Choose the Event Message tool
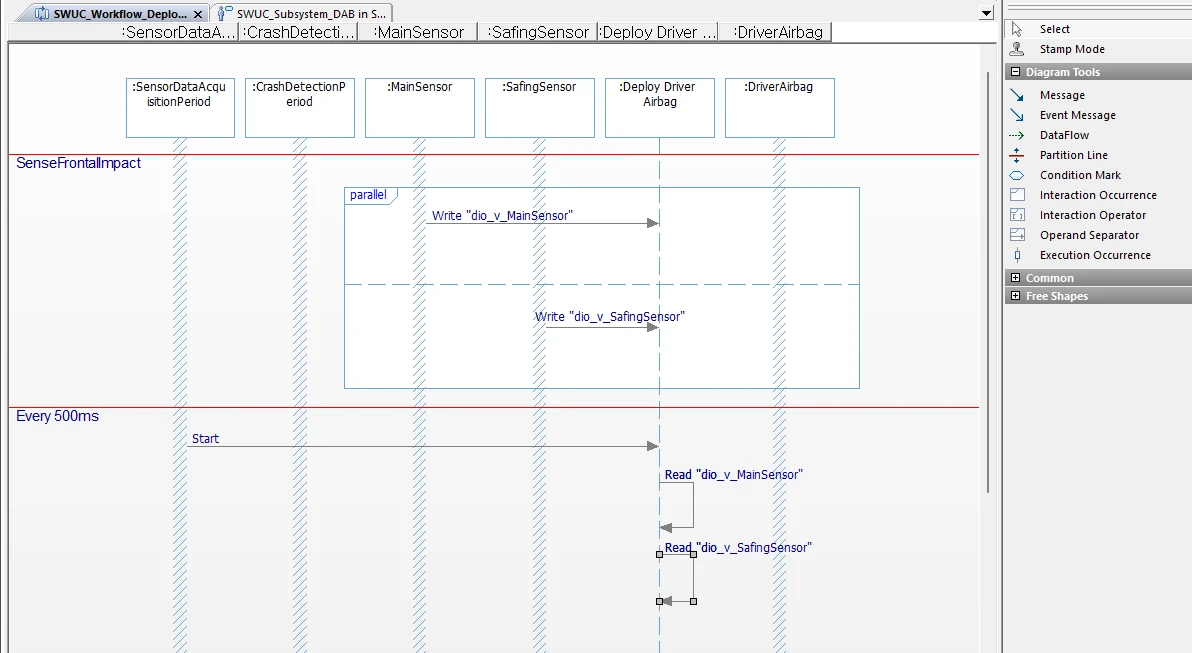 (1077, 116)
